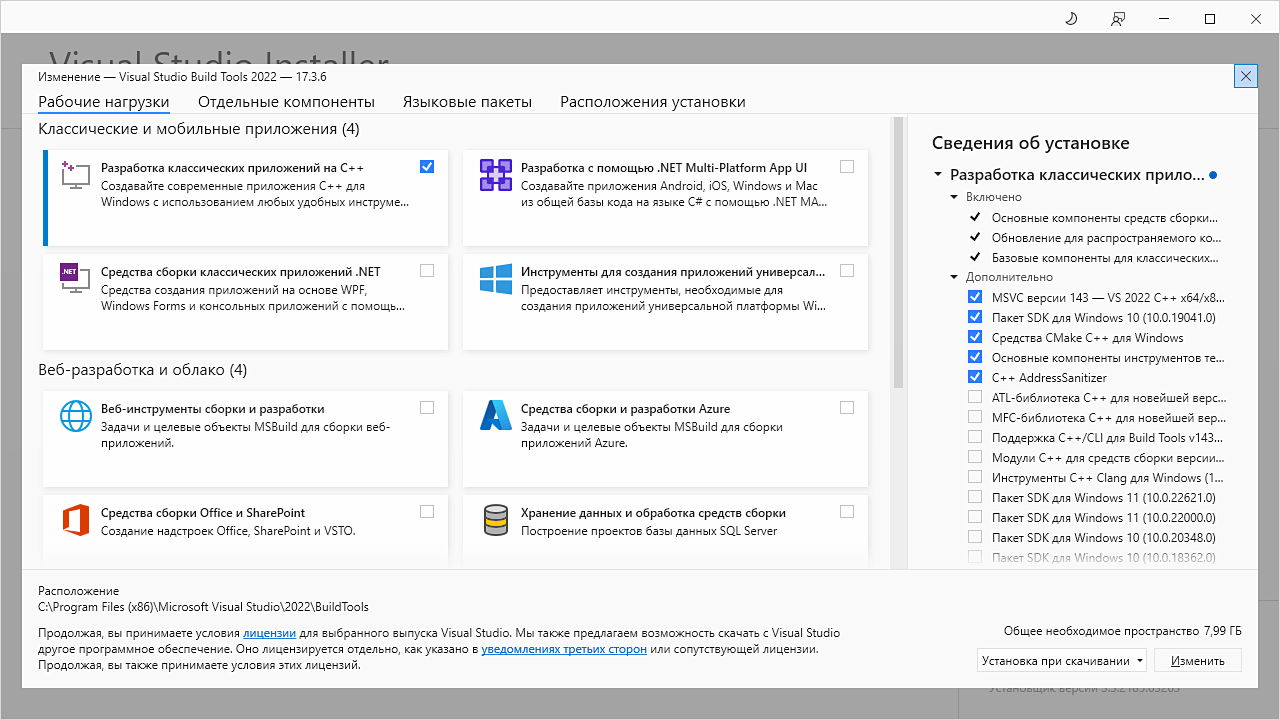Open feedback using the title bar icon
1280x720 pixels.
pyautogui.click(x=1117, y=18)
